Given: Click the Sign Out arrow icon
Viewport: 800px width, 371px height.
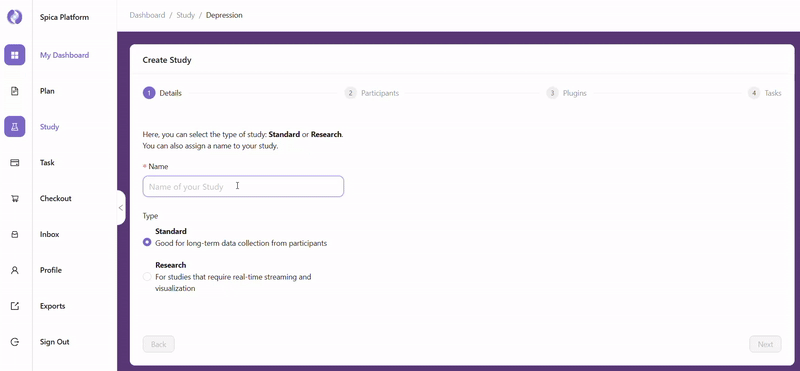Looking at the screenshot, I should [x=15, y=342].
